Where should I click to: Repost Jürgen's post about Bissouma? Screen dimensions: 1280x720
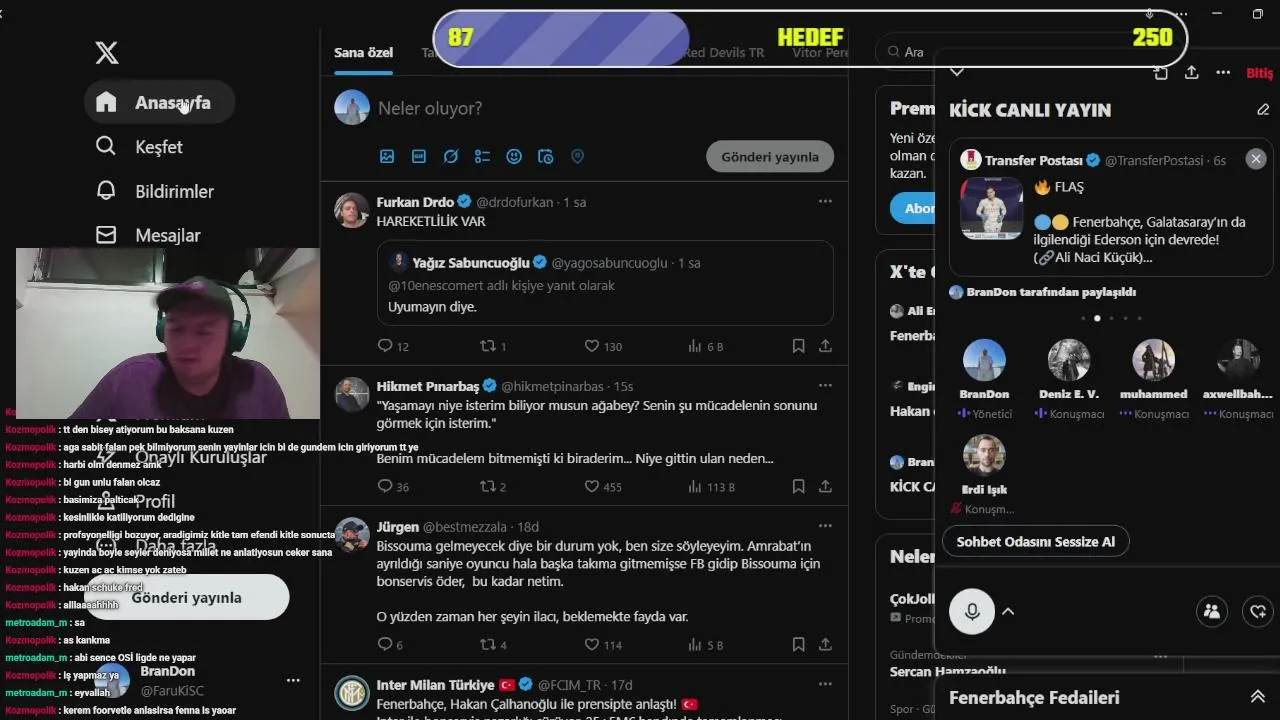coord(489,645)
